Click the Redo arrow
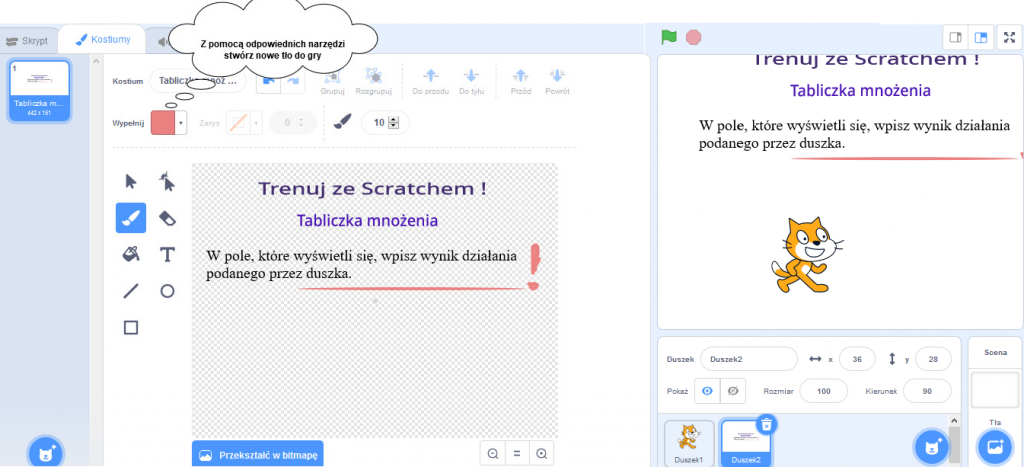This screenshot has width=1024, height=467. click(292, 80)
